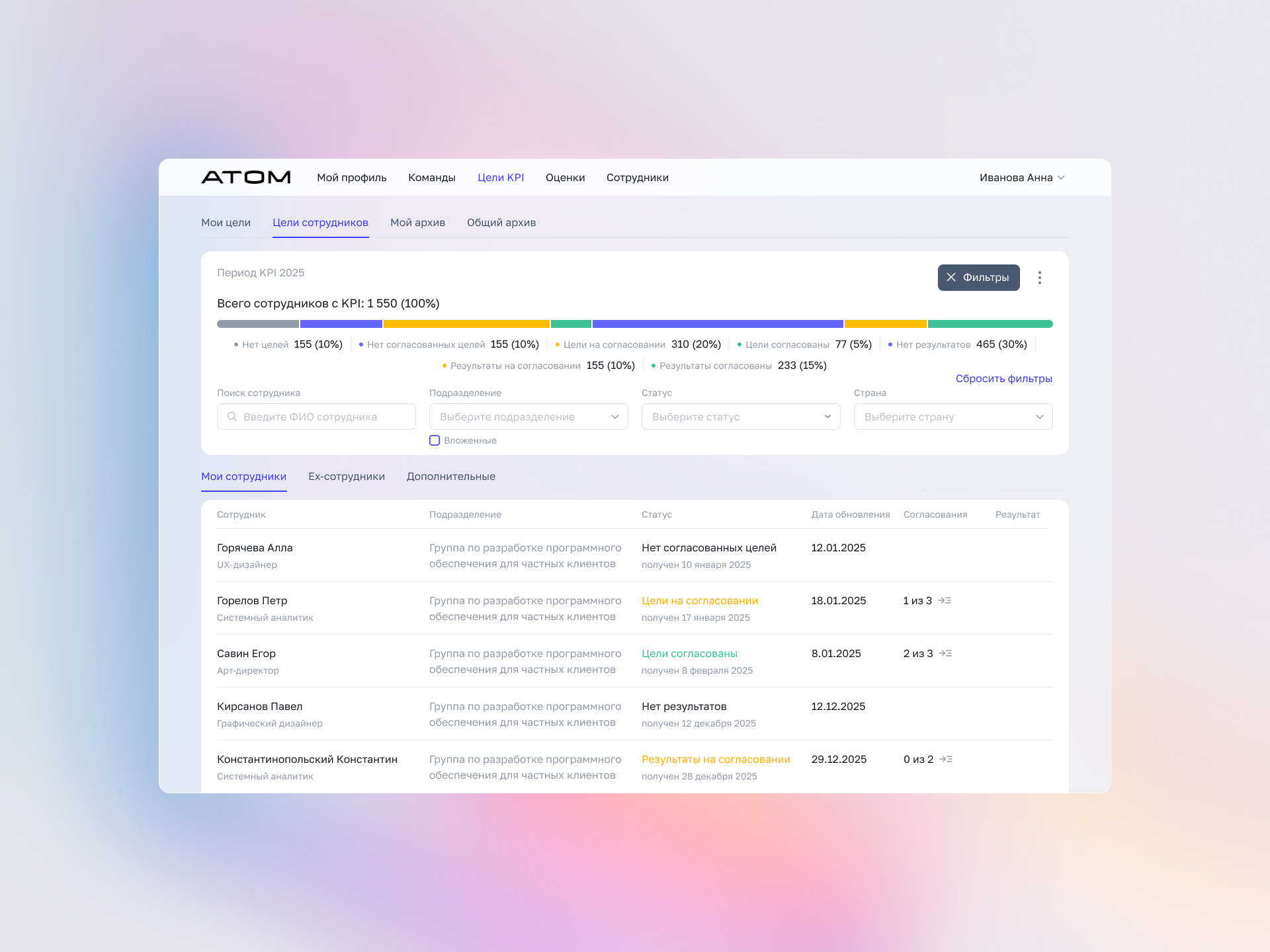Select the Ex-сотрудники tab

(346, 477)
